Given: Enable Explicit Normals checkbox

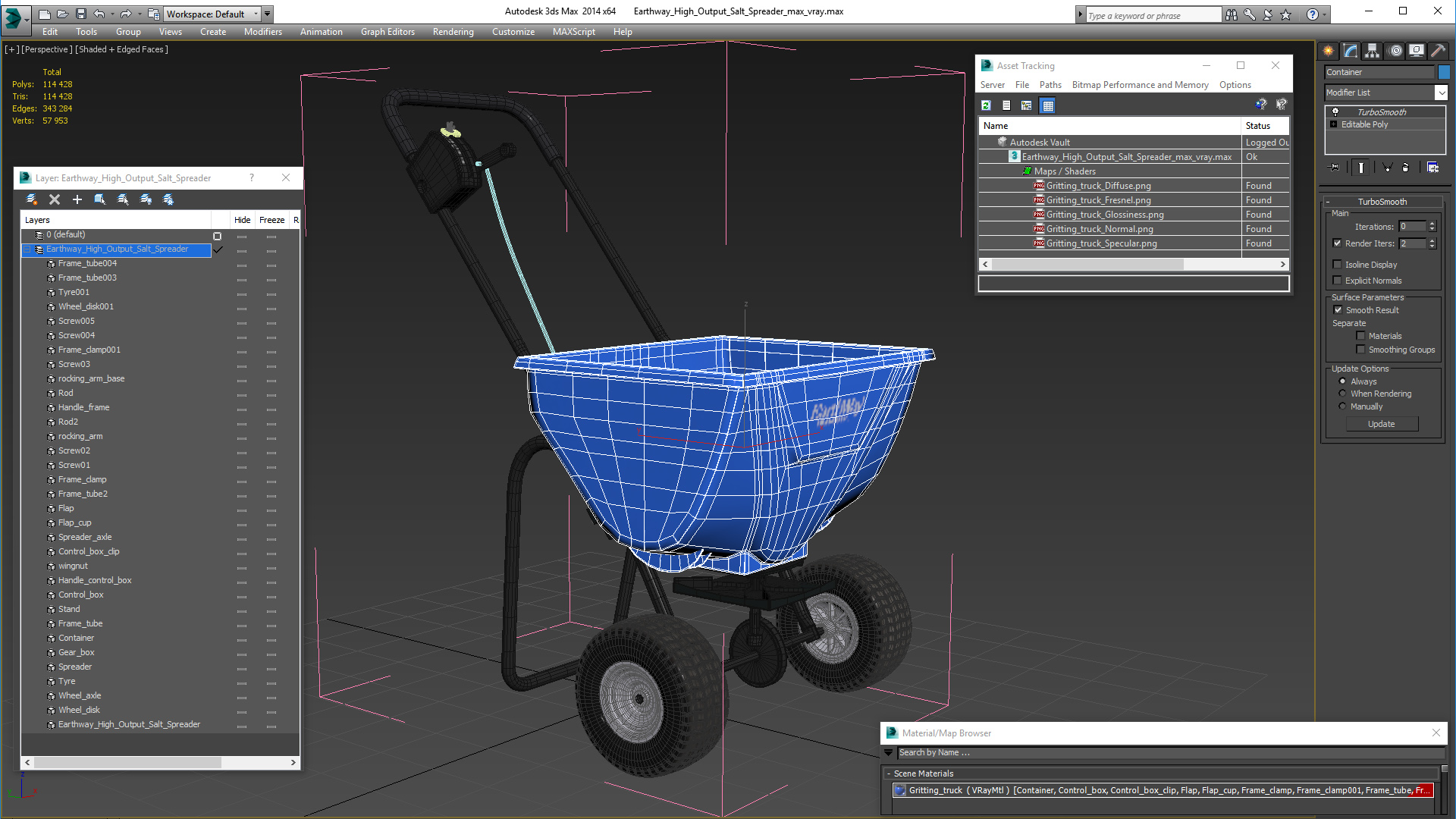Looking at the screenshot, I should coord(1338,280).
